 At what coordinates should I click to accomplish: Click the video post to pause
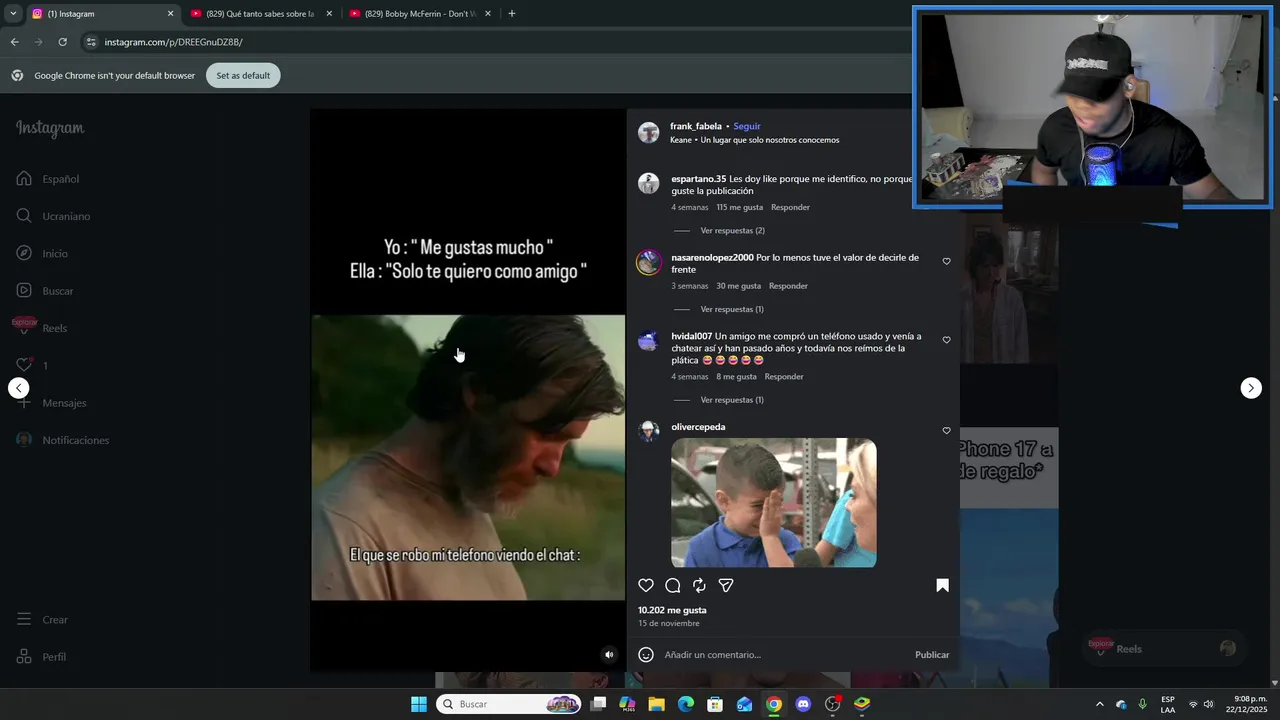468,390
